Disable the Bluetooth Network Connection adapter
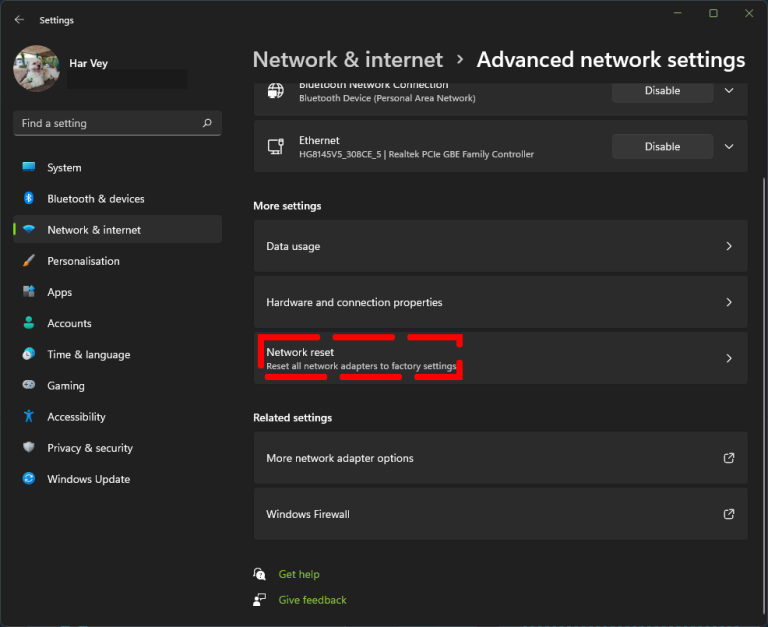The width and height of the screenshot is (768, 627). click(x=662, y=91)
